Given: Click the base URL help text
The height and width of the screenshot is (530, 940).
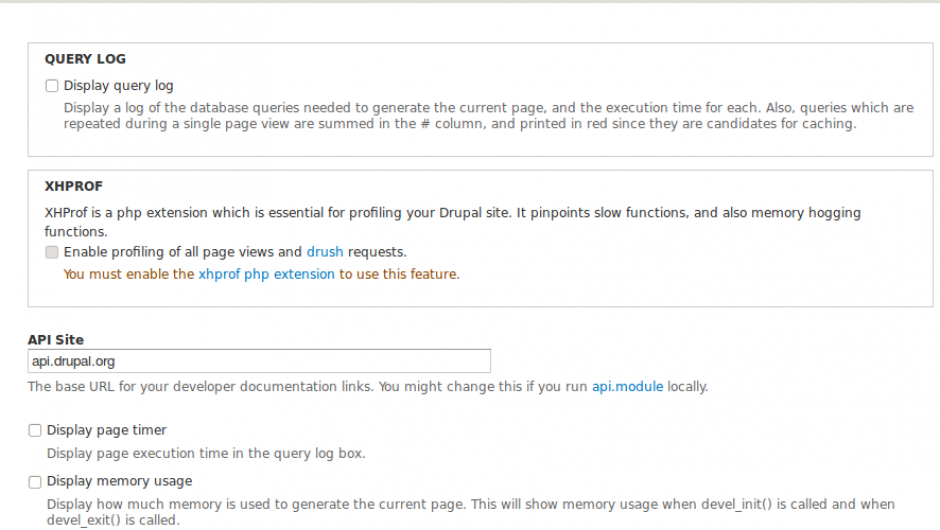Looking at the screenshot, I should point(300,386).
